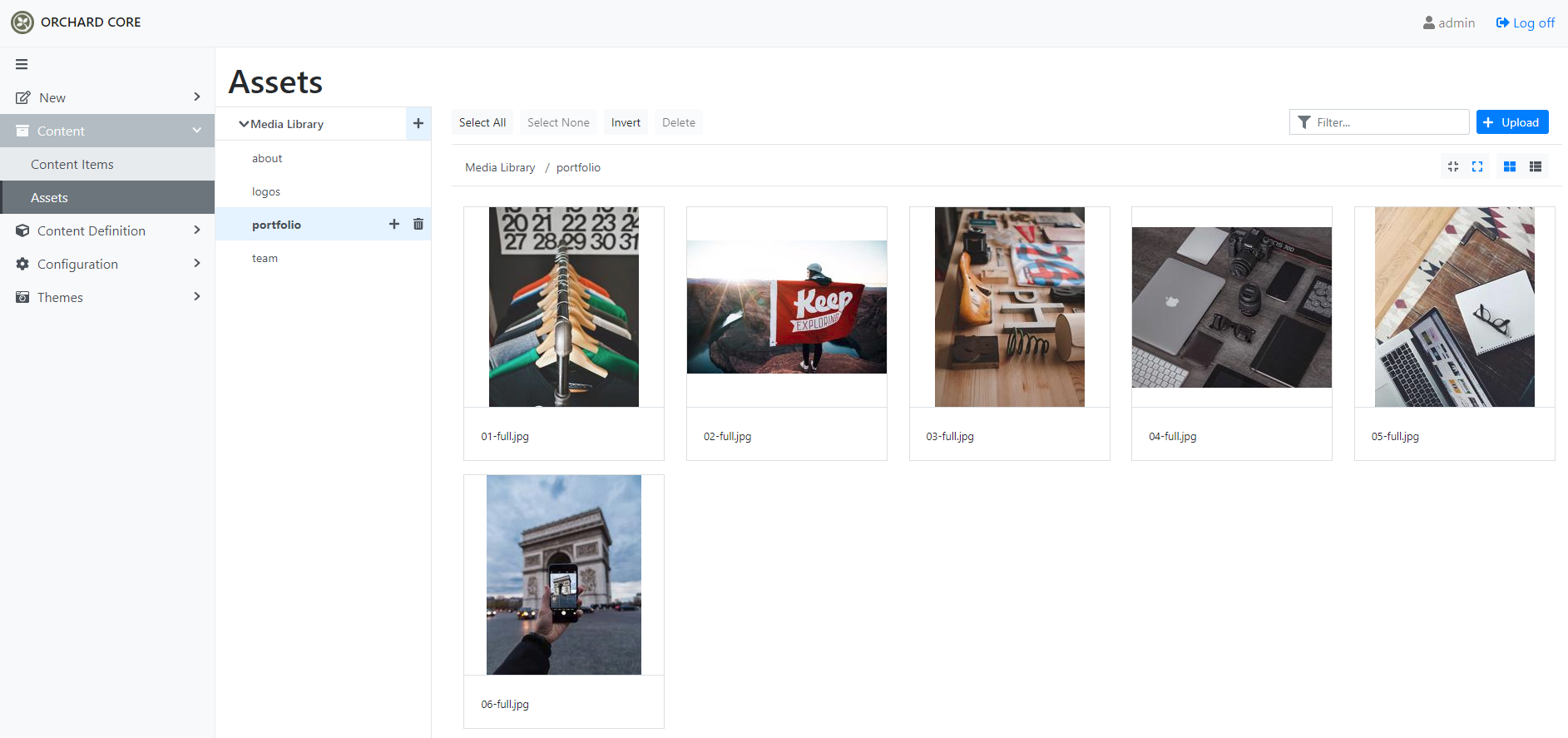
Task: Switch to list view
Action: tap(1536, 166)
